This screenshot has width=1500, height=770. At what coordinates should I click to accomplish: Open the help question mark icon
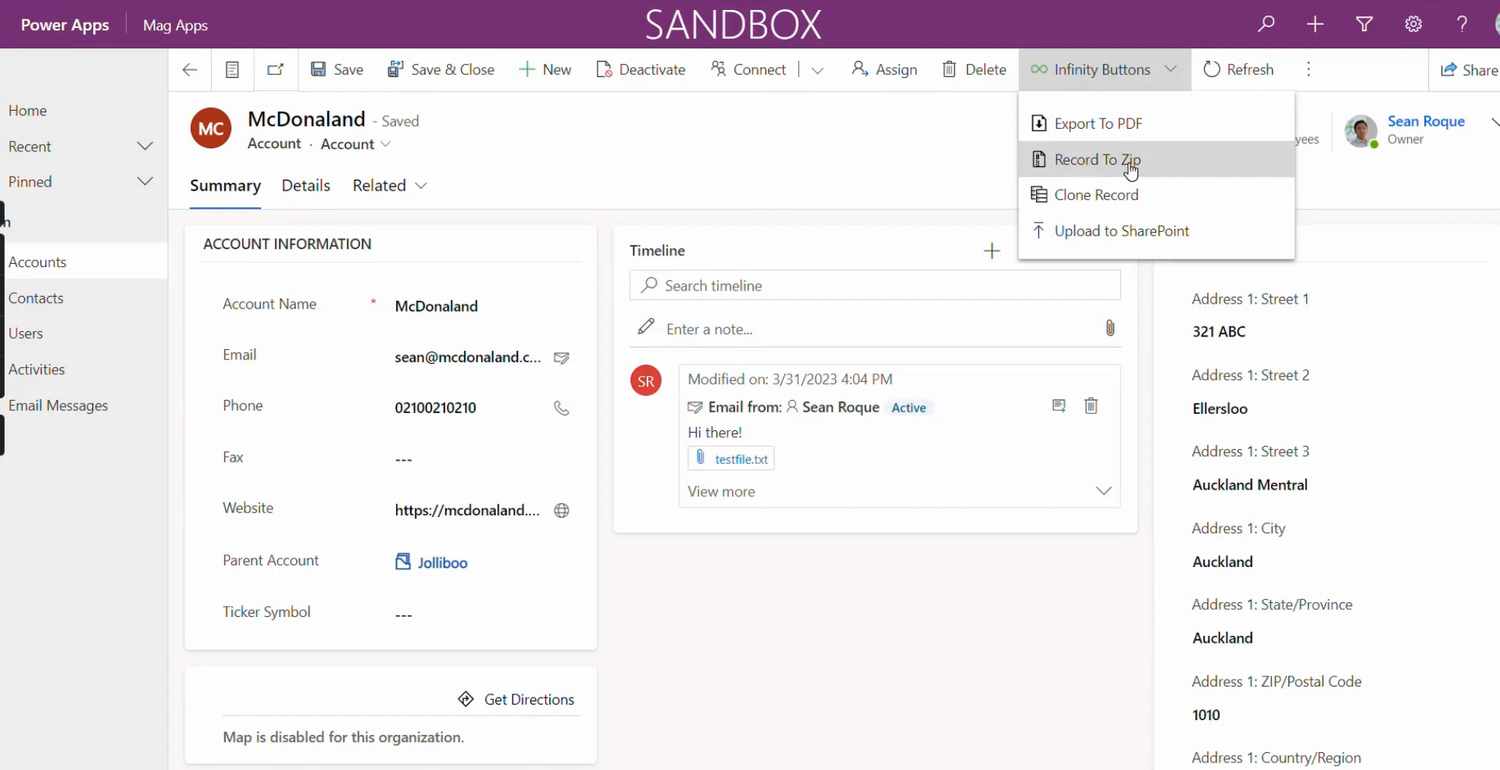tap(1462, 24)
